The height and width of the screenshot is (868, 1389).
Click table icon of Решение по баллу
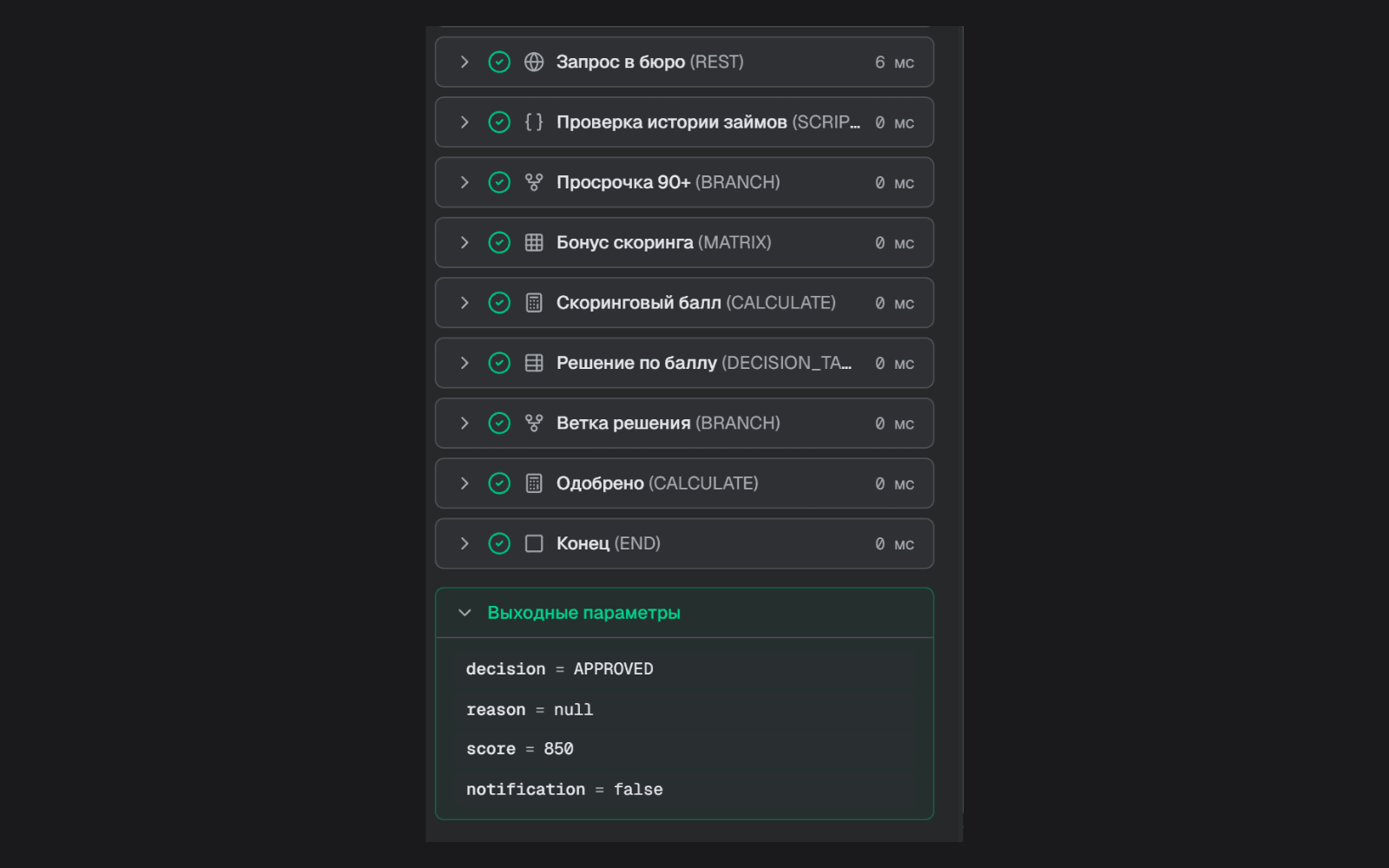tap(534, 363)
